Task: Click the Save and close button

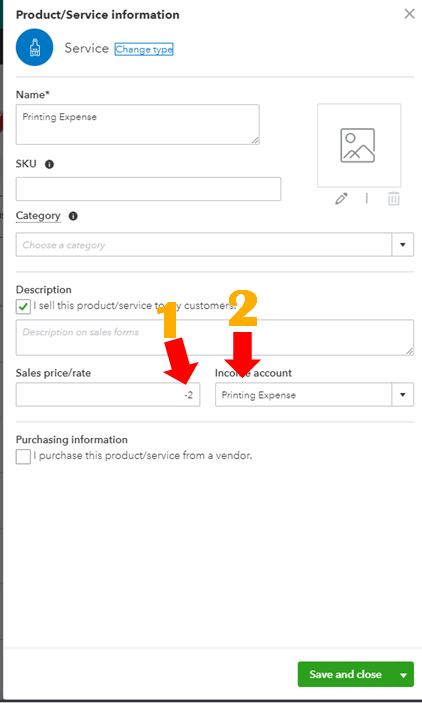Action: [x=345, y=675]
